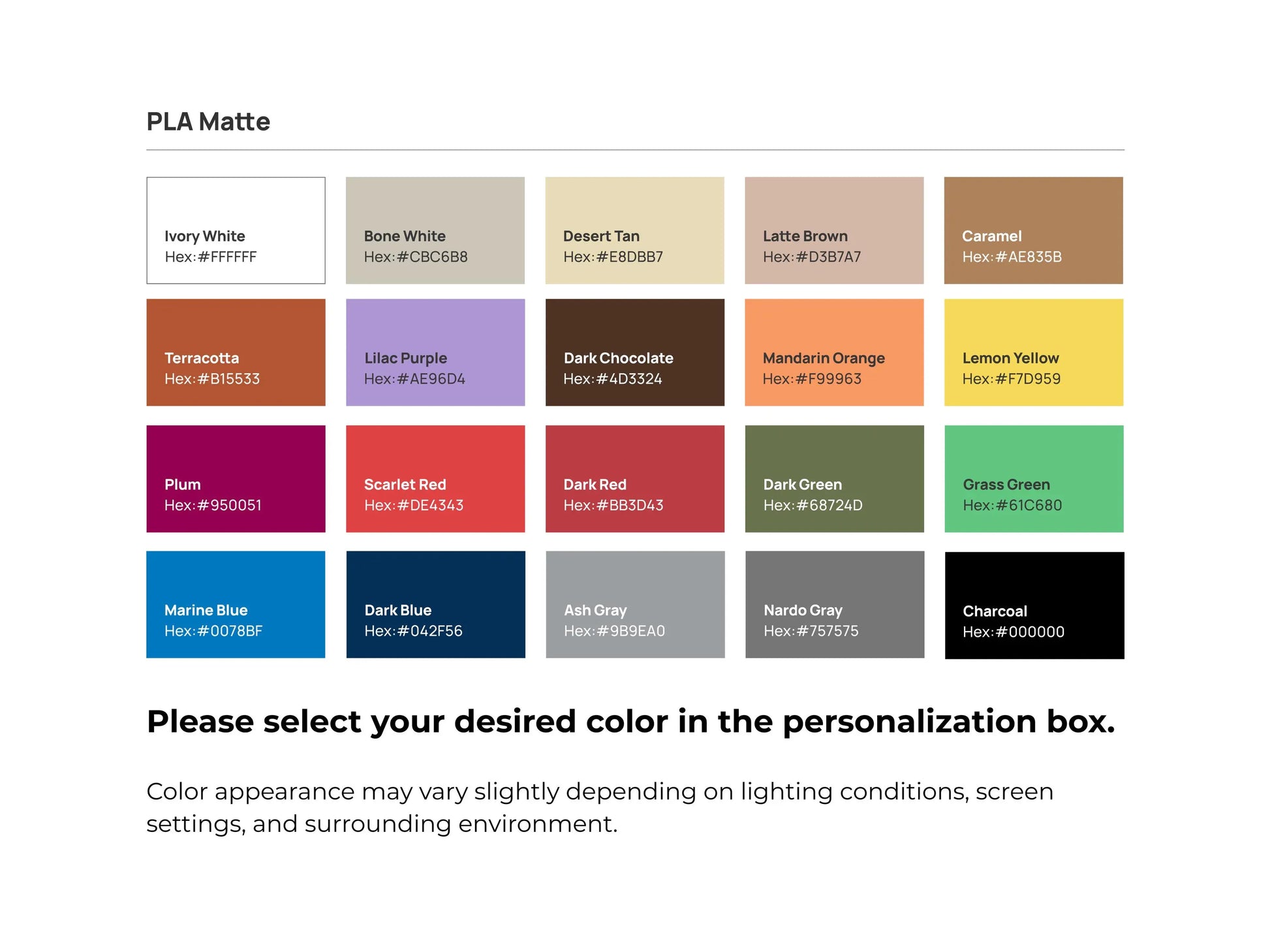Image resolution: width=1270 pixels, height=952 pixels.
Task: Pick the Terracotta swatch
Action: (x=236, y=352)
